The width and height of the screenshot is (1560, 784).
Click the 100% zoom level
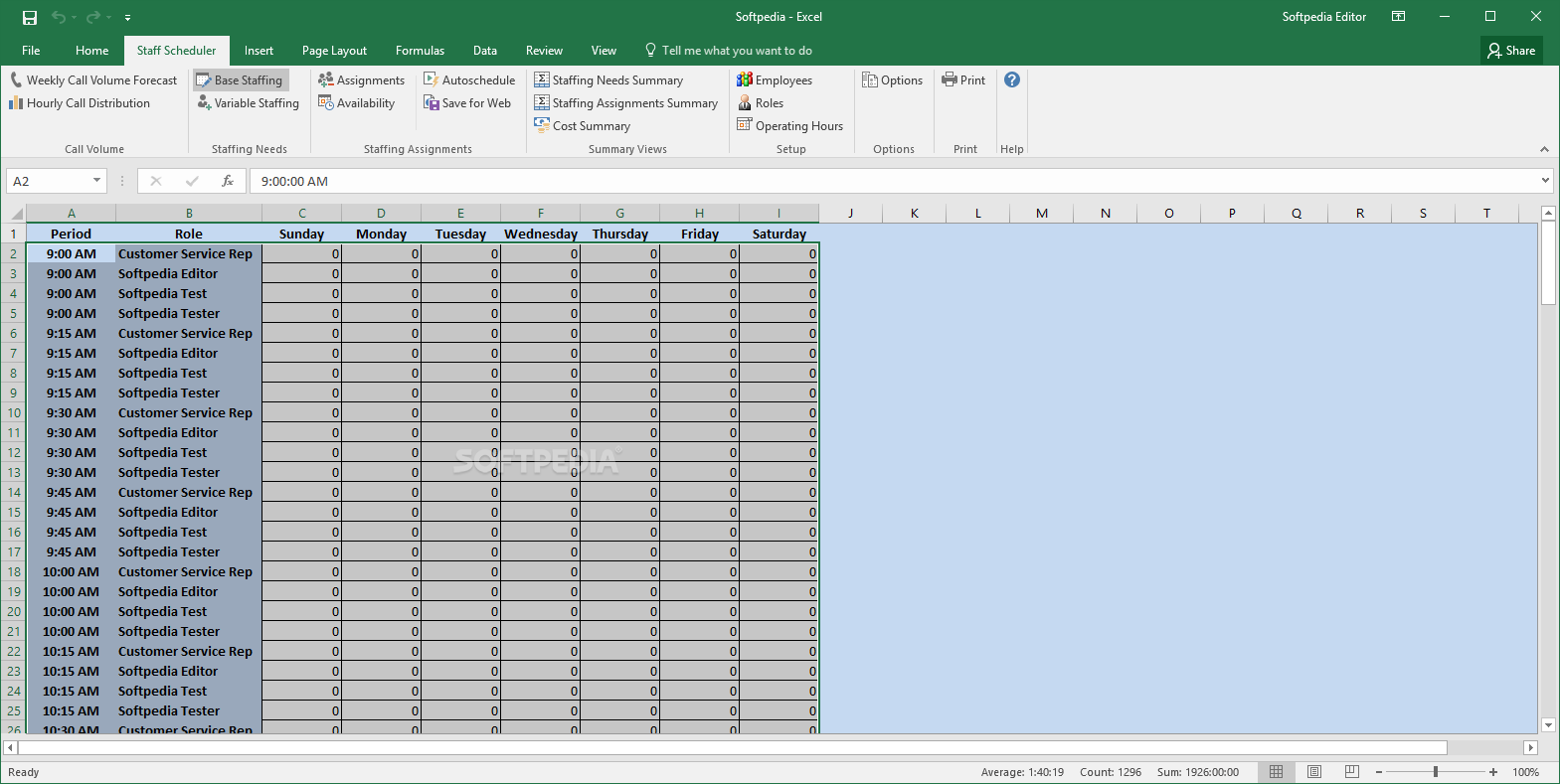coord(1526,772)
